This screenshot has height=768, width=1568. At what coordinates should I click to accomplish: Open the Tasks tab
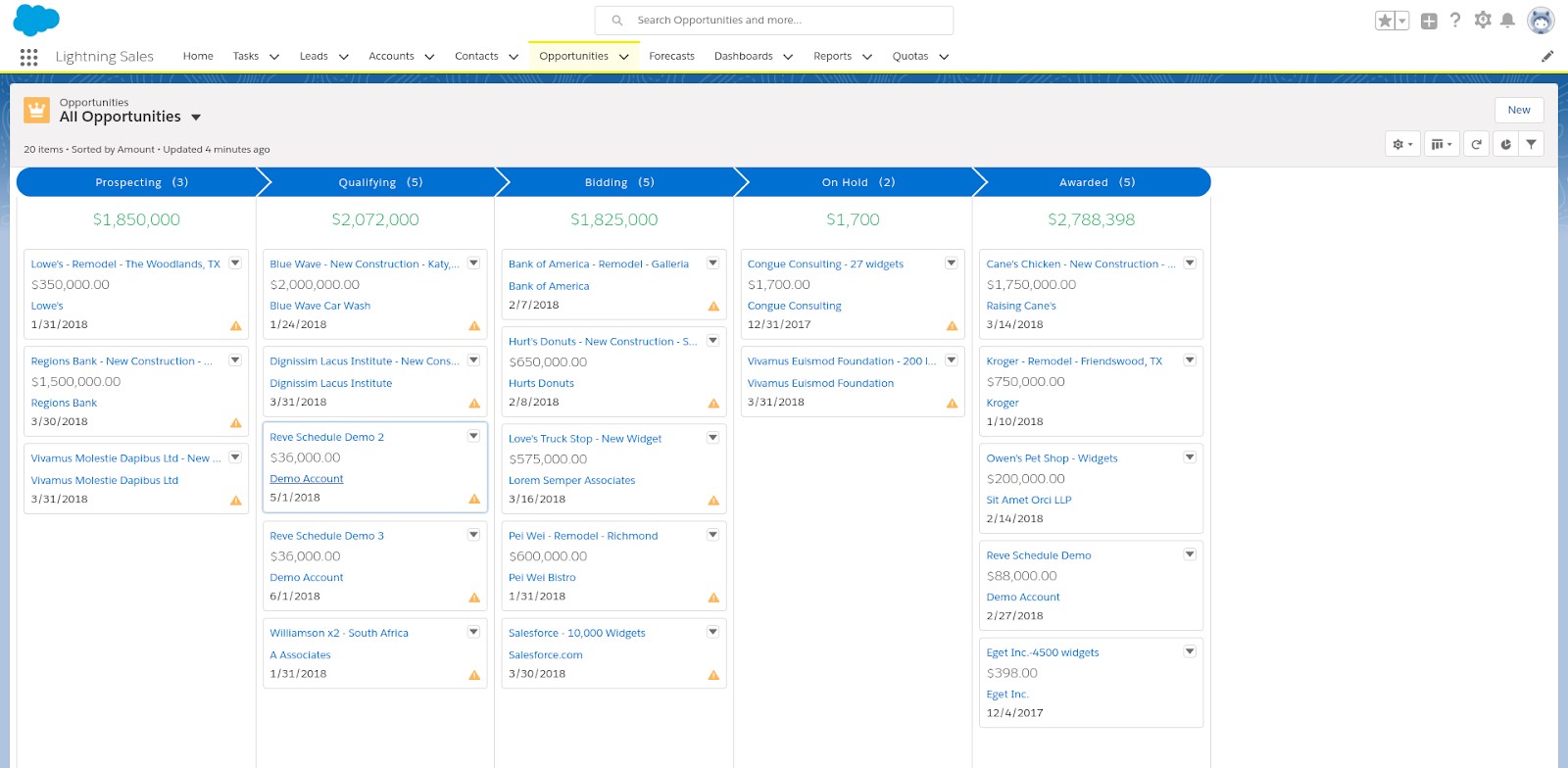point(246,56)
